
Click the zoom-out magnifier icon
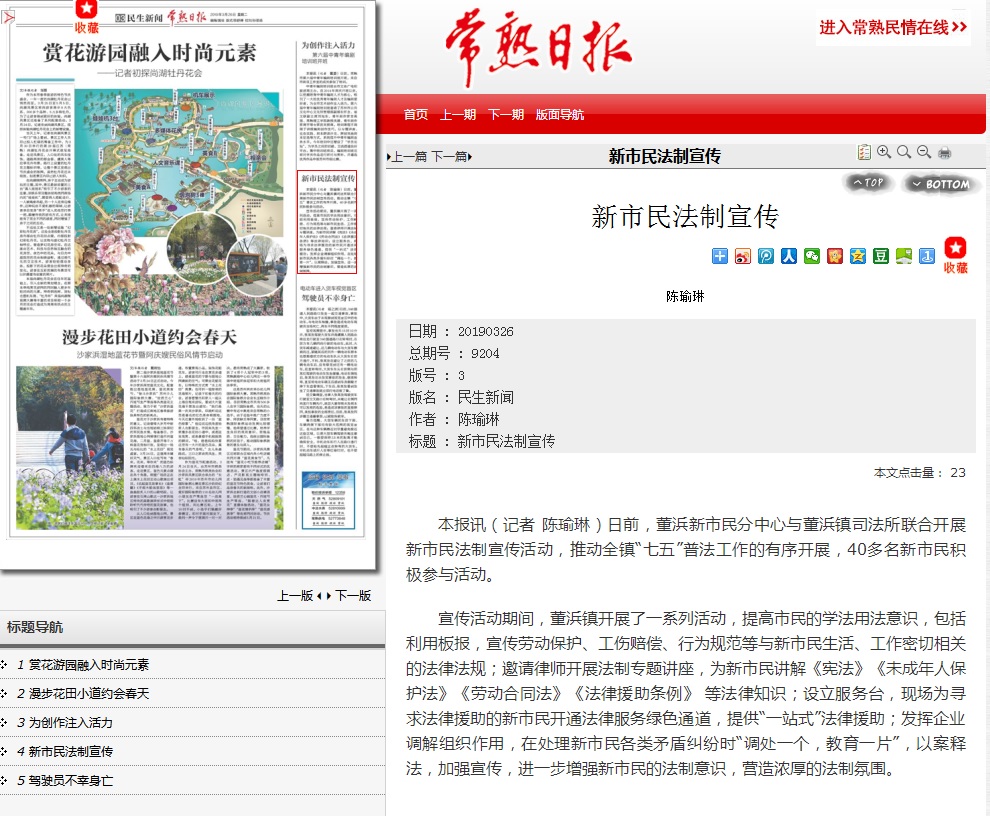[x=924, y=152]
